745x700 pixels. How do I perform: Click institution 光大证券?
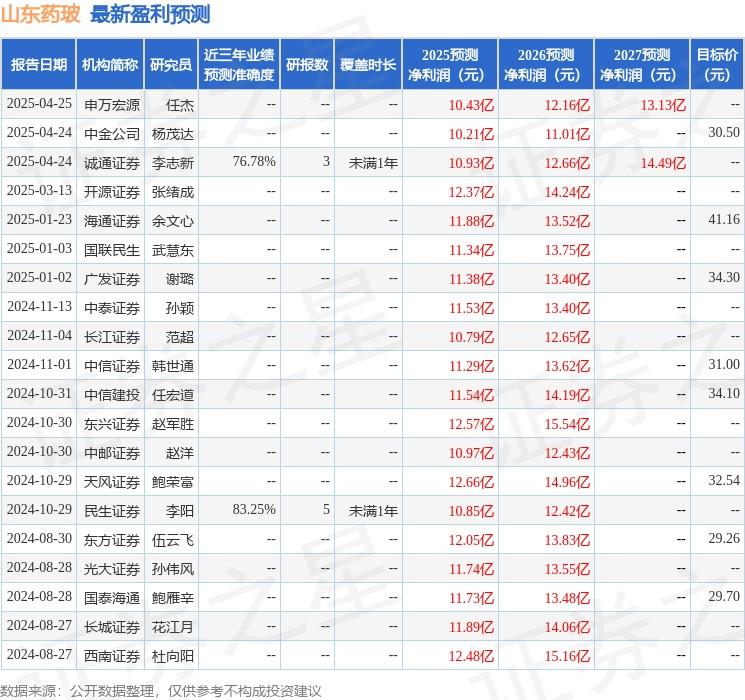coord(112,568)
